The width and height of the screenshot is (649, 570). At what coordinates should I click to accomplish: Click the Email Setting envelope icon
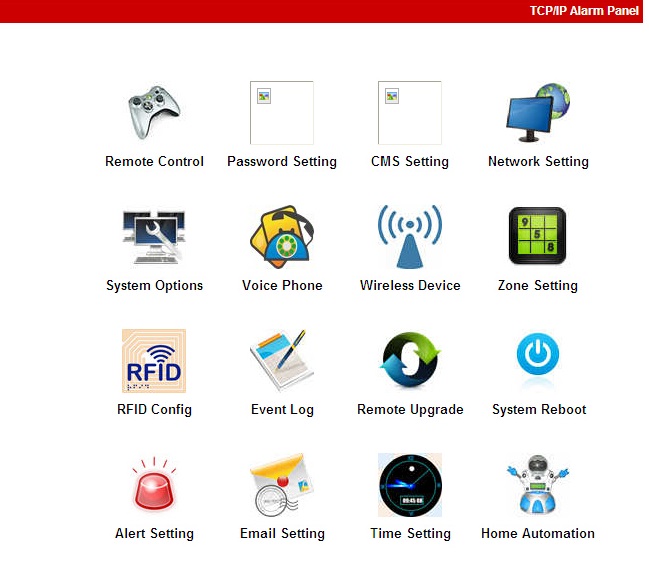click(x=282, y=485)
